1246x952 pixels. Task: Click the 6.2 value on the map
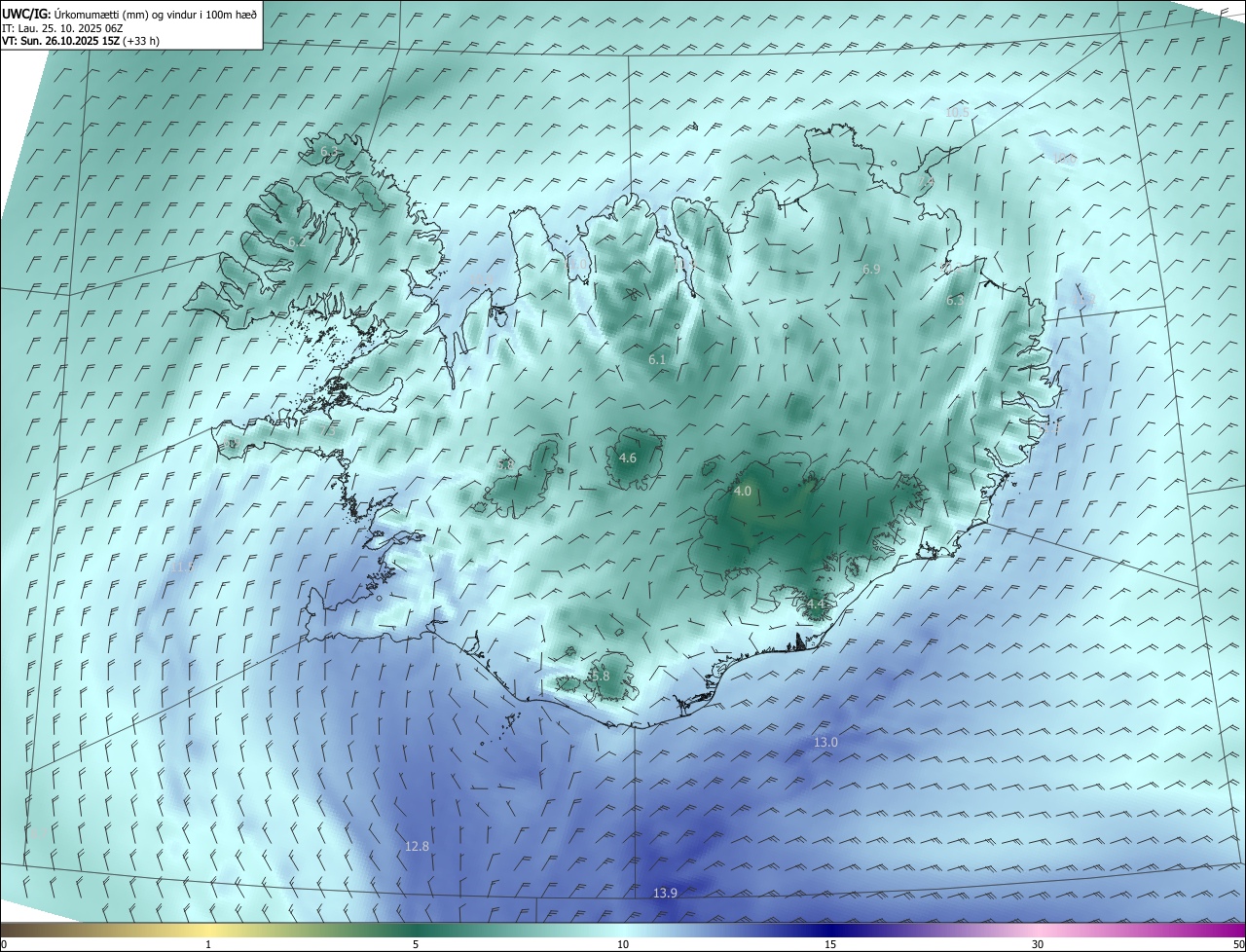point(297,241)
